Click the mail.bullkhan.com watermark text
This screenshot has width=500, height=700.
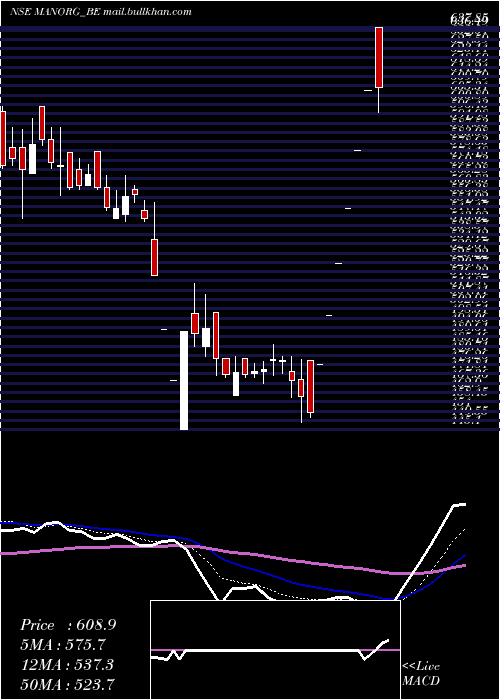pos(147,12)
